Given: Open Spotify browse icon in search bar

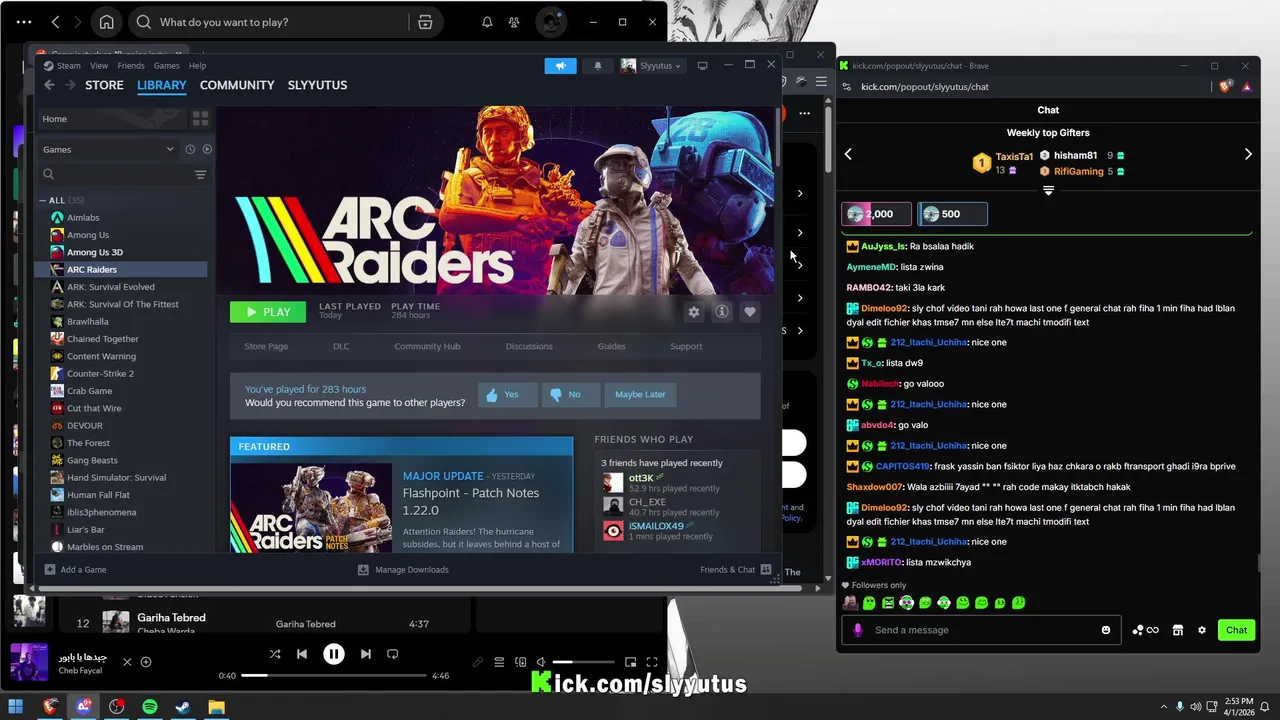Looking at the screenshot, I should coord(425,22).
